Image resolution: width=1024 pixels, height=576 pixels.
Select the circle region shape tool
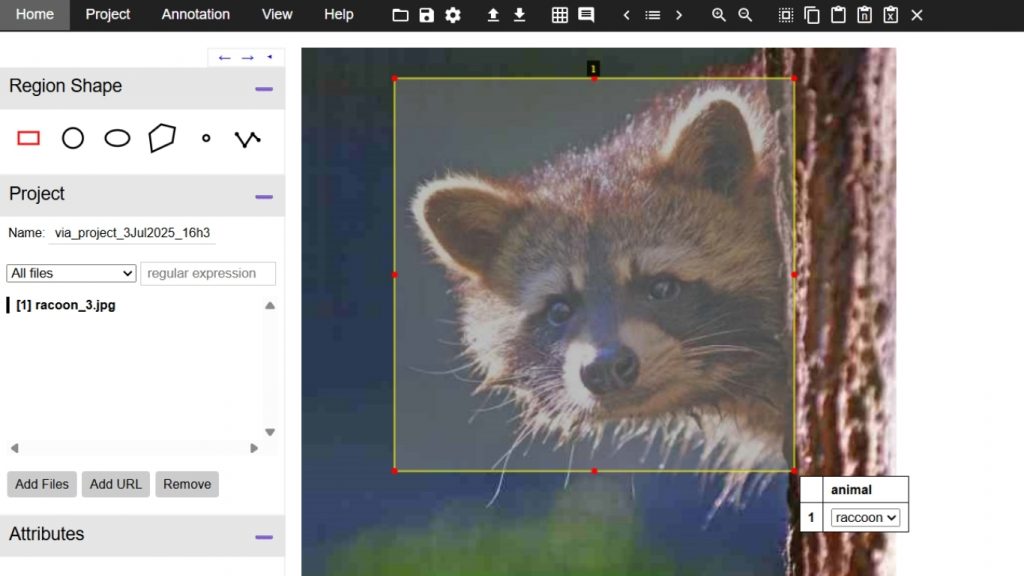(73, 138)
